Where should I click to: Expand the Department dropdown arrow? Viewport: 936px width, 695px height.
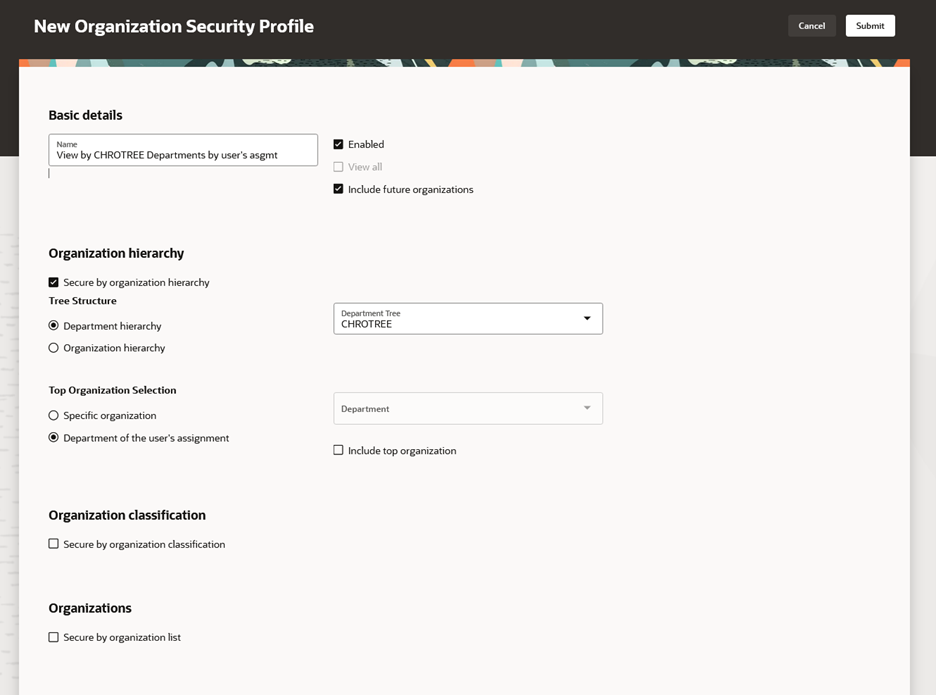pos(587,408)
